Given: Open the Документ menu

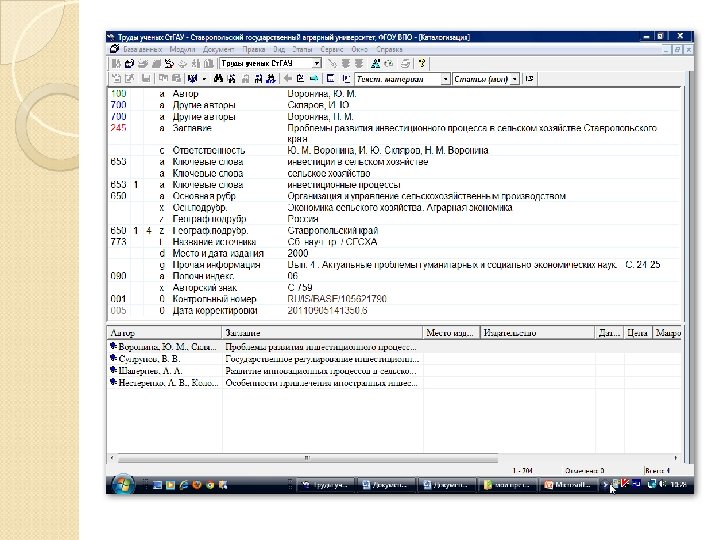Looking at the screenshot, I should pyautogui.click(x=219, y=49).
